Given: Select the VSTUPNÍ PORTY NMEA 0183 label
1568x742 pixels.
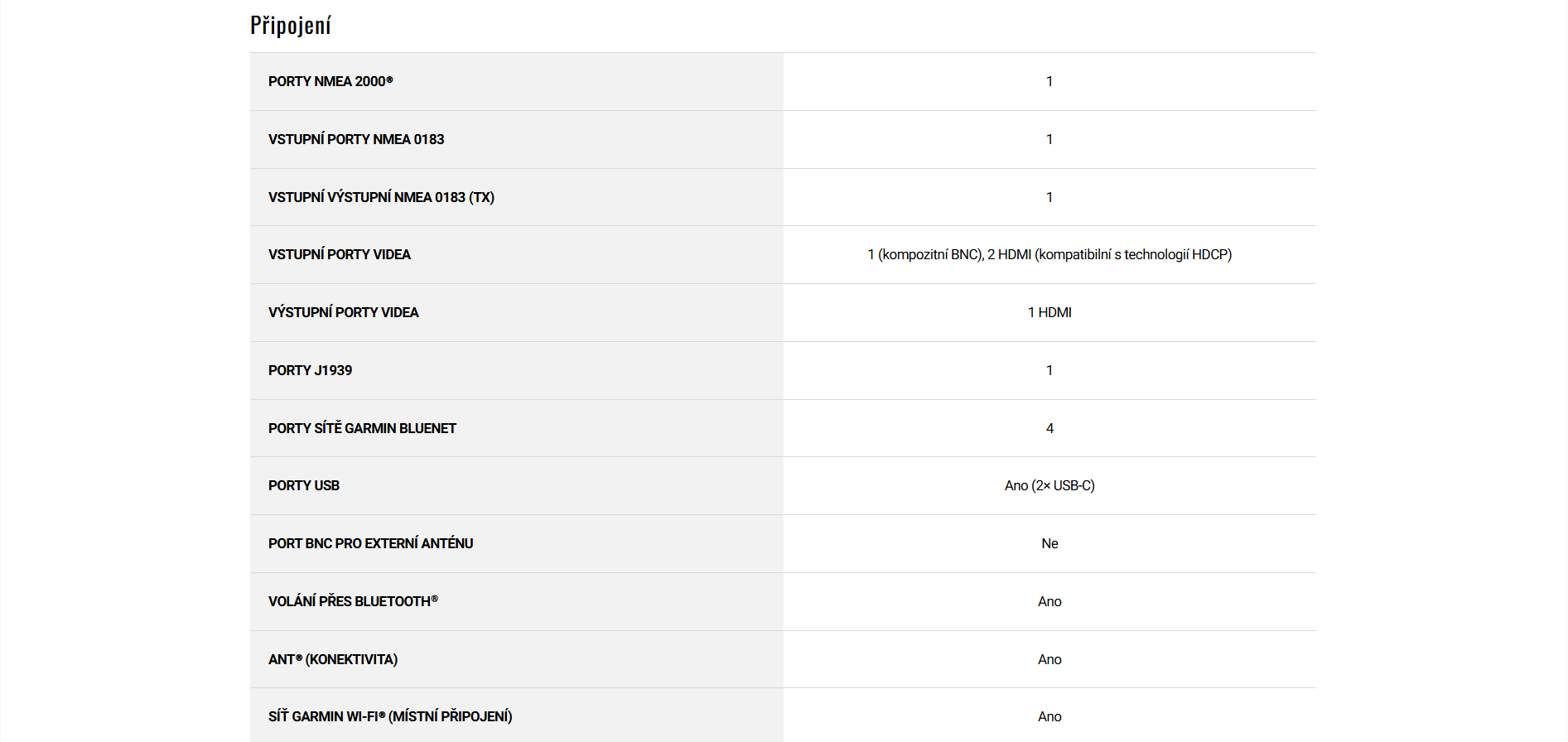Looking at the screenshot, I should (356, 139).
